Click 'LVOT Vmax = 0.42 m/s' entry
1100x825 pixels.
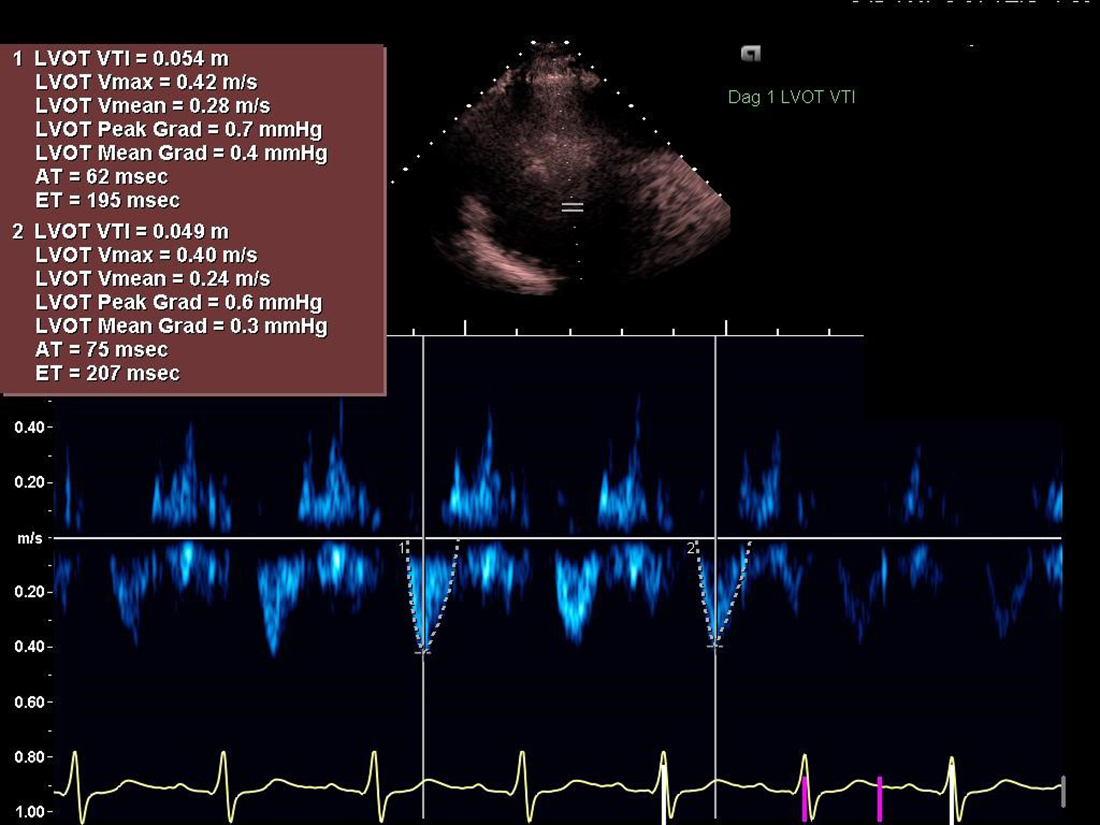[x=146, y=83]
